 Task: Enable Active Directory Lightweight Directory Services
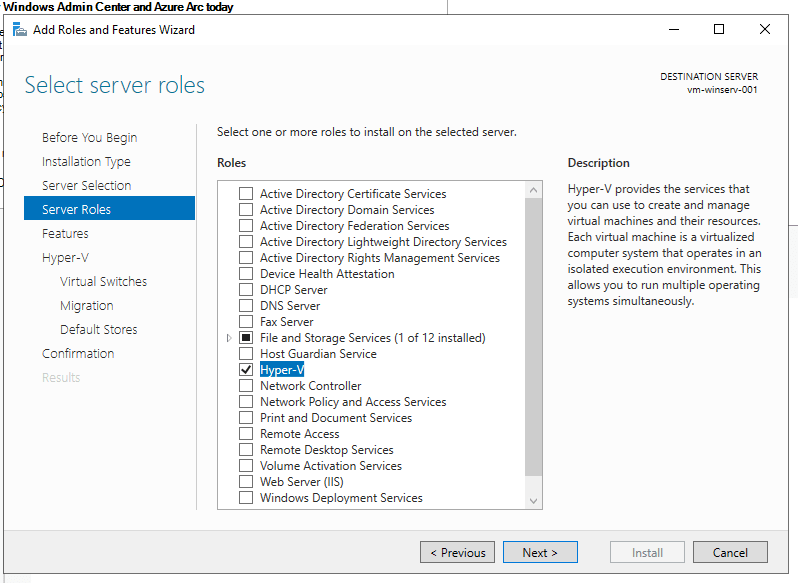pyautogui.click(x=246, y=242)
